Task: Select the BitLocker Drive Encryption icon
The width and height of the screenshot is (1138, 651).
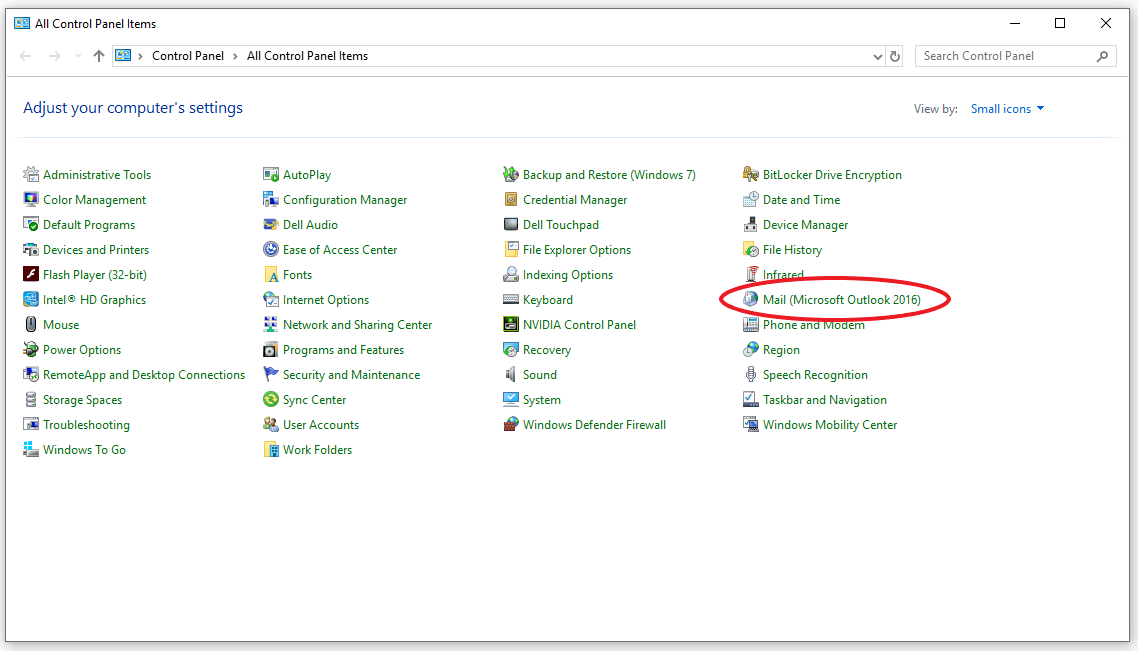Action: click(751, 175)
